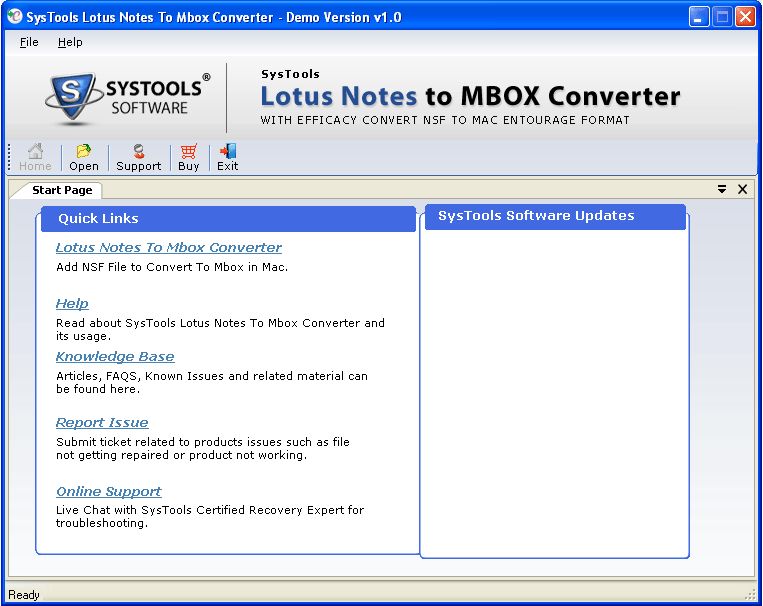Close the Start Page tab panel
The image size is (763, 606).
(x=742, y=189)
